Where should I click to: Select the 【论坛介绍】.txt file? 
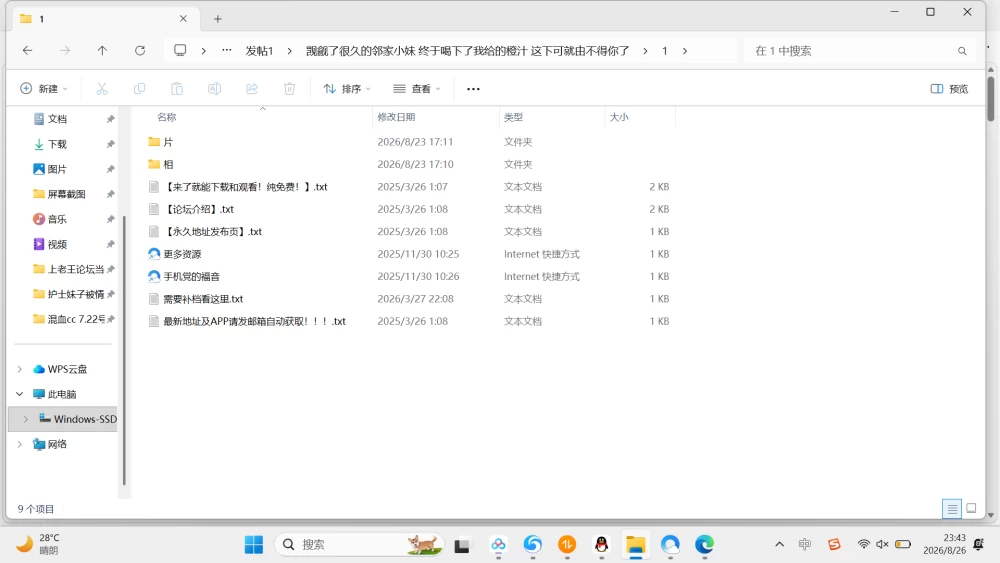click(200, 209)
